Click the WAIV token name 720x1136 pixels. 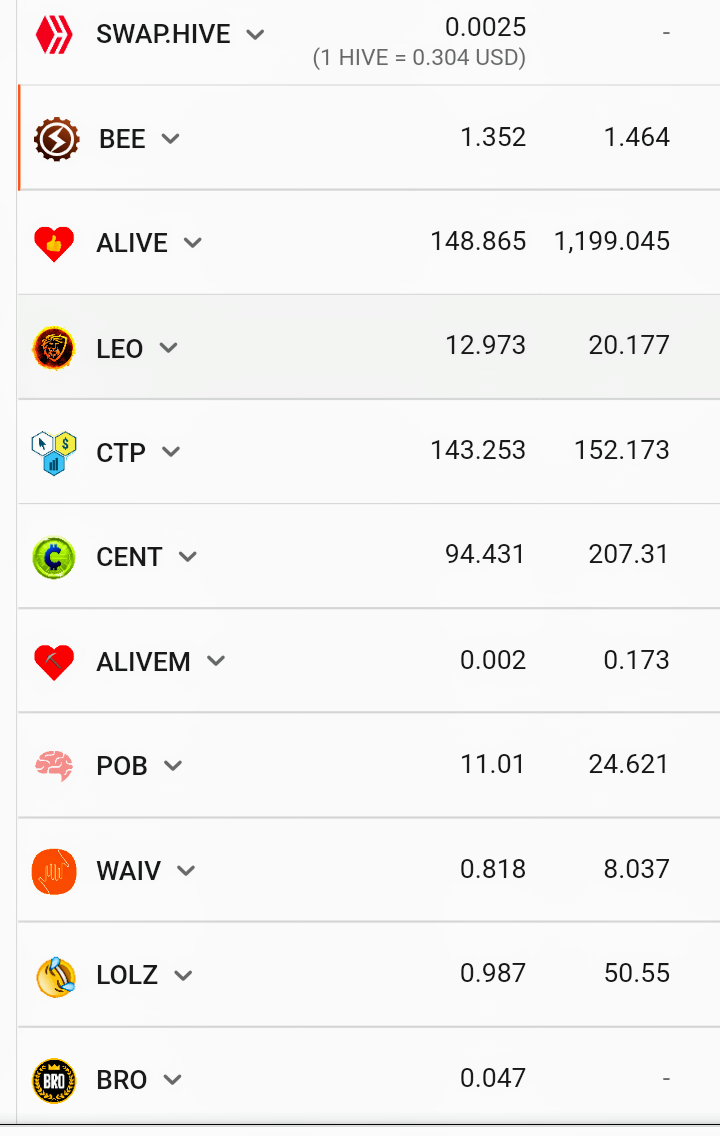coord(128,870)
